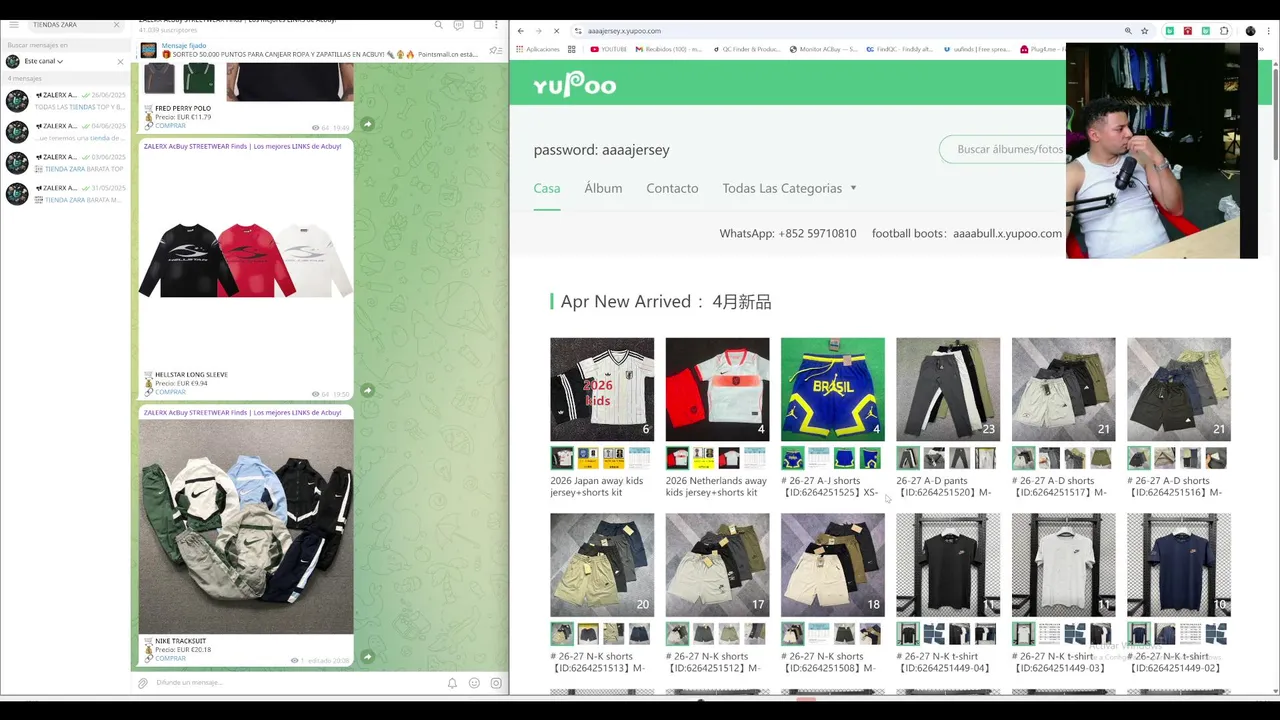Open navy N-K t-shirt album ID:6264251449-02

click(1179, 565)
